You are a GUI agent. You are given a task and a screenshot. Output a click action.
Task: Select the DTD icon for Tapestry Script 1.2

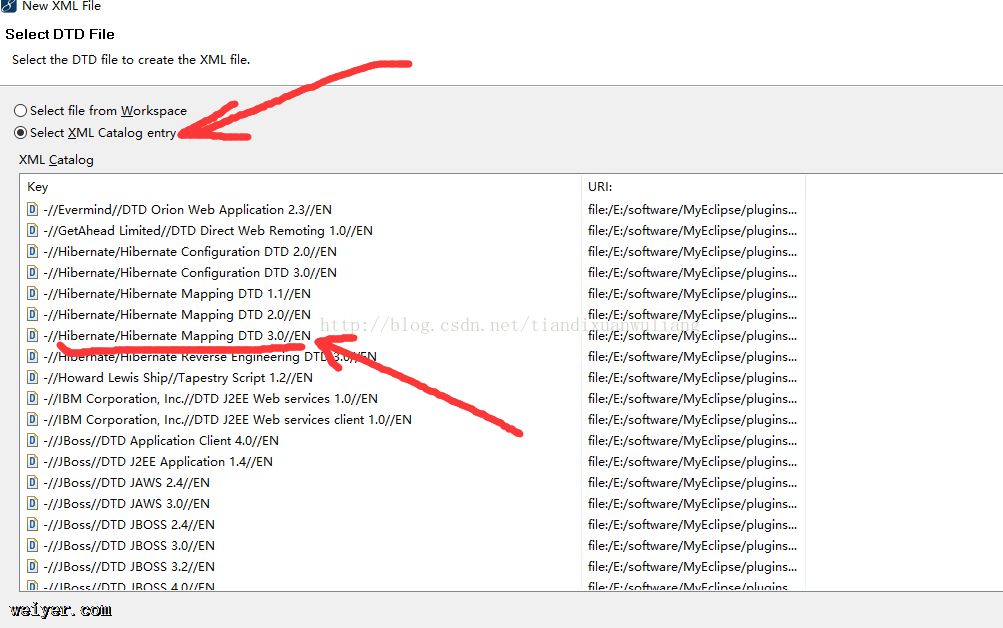point(33,377)
